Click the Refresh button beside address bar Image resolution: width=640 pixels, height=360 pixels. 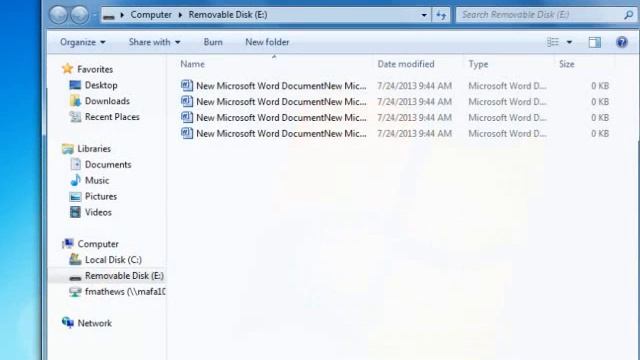coord(441,15)
